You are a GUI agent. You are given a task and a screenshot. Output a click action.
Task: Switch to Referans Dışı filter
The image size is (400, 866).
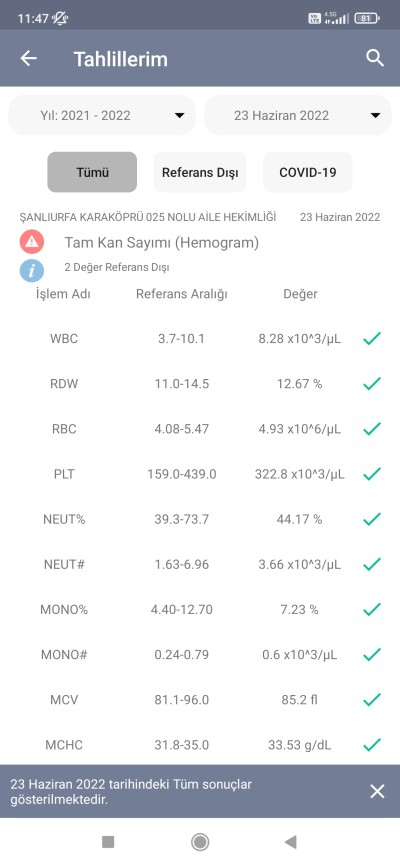click(x=200, y=172)
